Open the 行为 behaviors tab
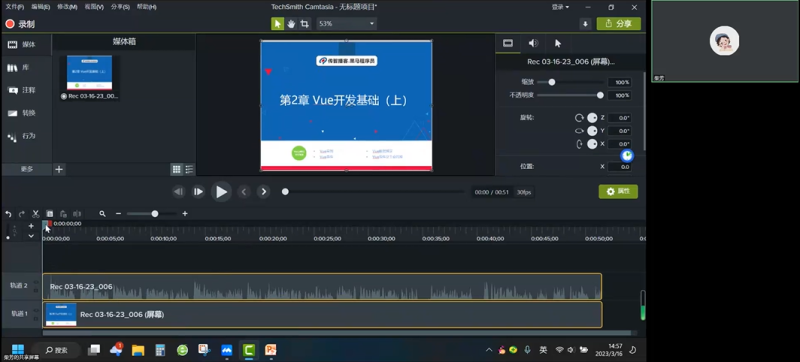The image size is (800, 362). (26, 136)
